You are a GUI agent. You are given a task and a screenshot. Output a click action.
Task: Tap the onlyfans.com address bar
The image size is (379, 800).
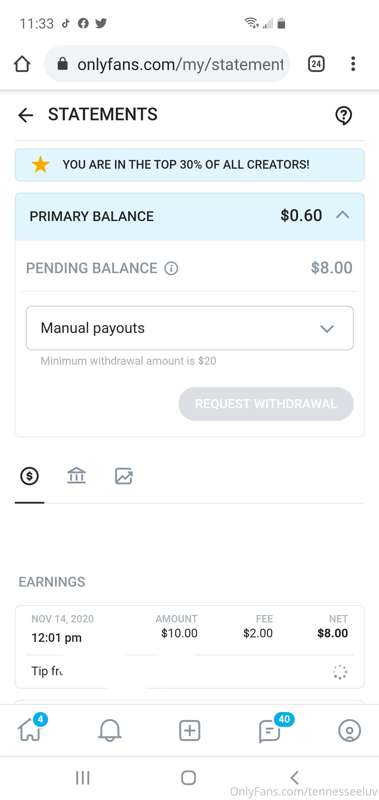(167, 64)
